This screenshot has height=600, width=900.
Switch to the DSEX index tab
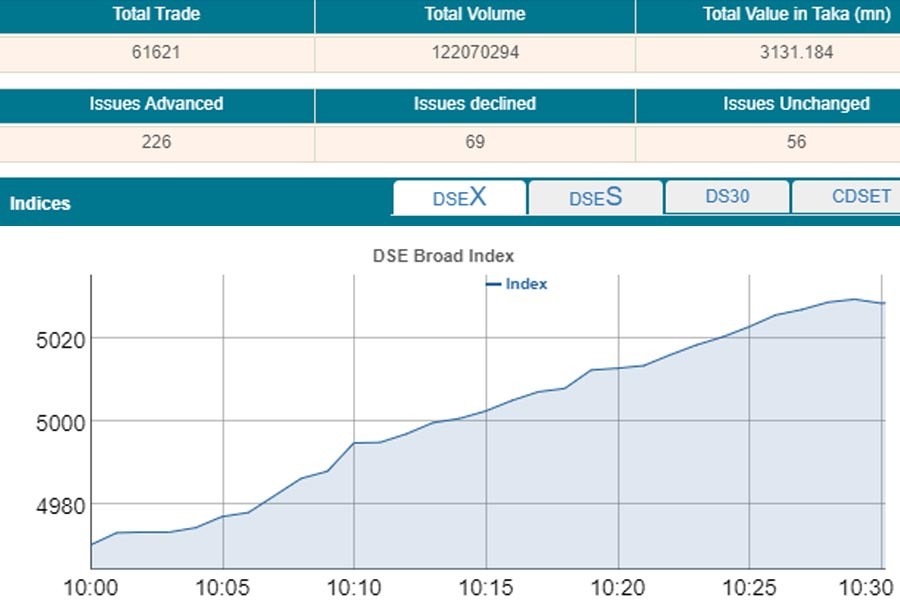(x=459, y=197)
